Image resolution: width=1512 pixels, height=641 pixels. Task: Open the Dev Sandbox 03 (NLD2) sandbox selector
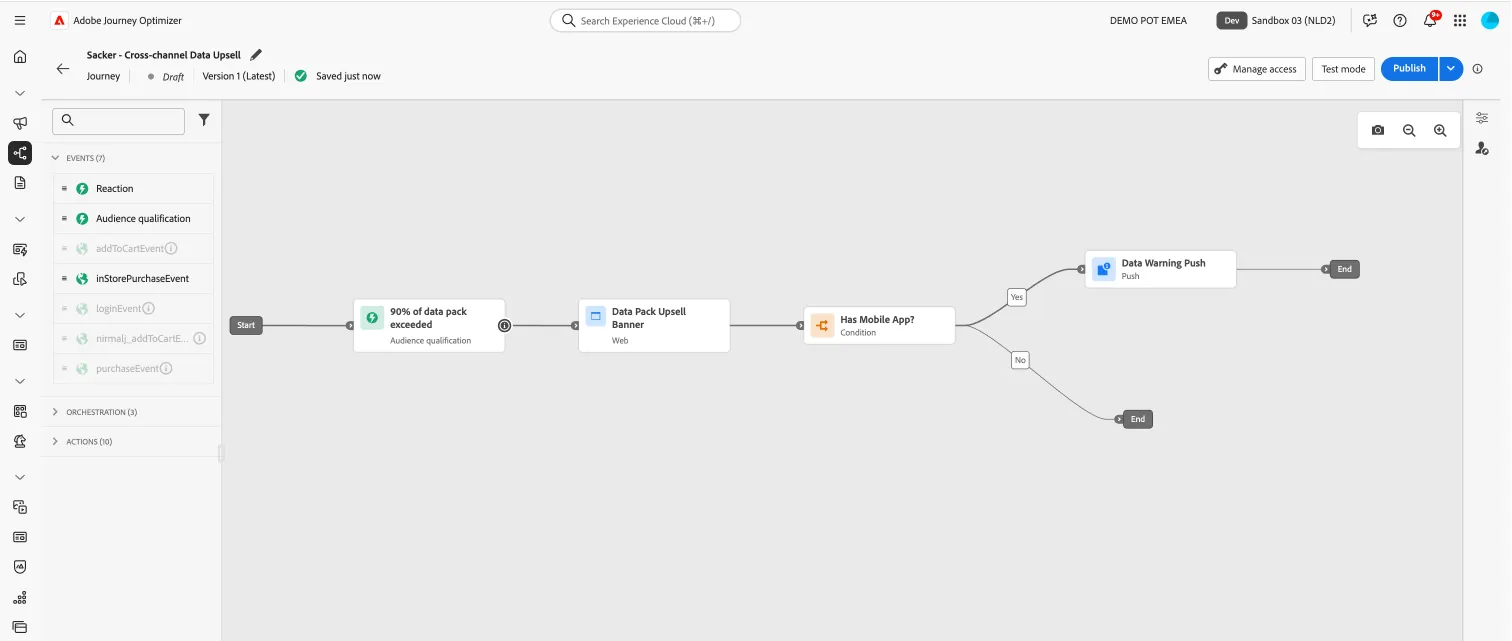coord(1276,20)
